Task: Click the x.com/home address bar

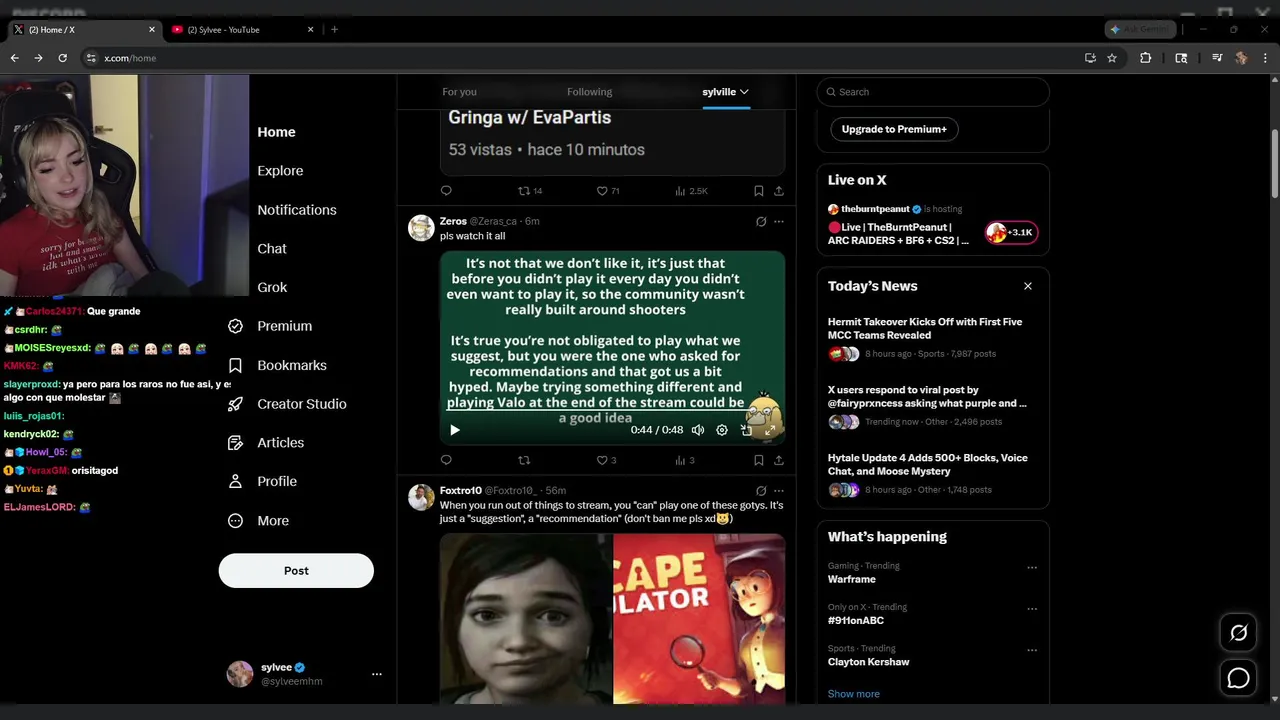Action: [x=590, y=58]
